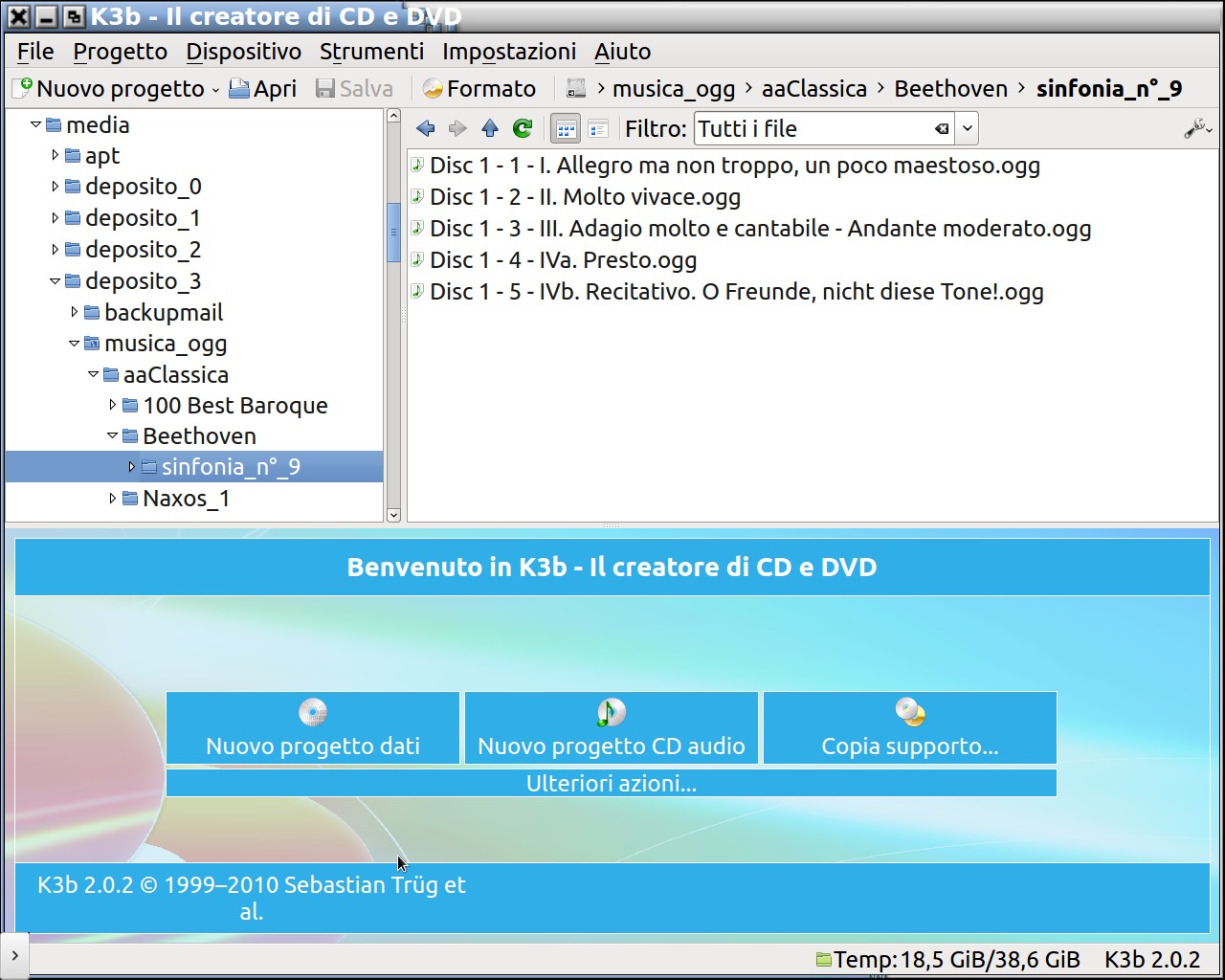Expand the apt folder node
This screenshot has height=980, width=1225.
click(55, 155)
